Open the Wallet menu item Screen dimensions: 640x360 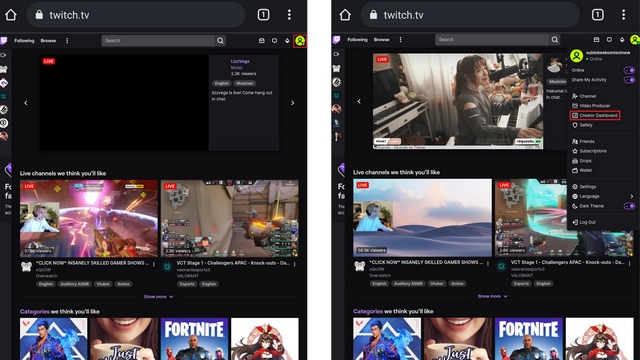(x=582, y=170)
